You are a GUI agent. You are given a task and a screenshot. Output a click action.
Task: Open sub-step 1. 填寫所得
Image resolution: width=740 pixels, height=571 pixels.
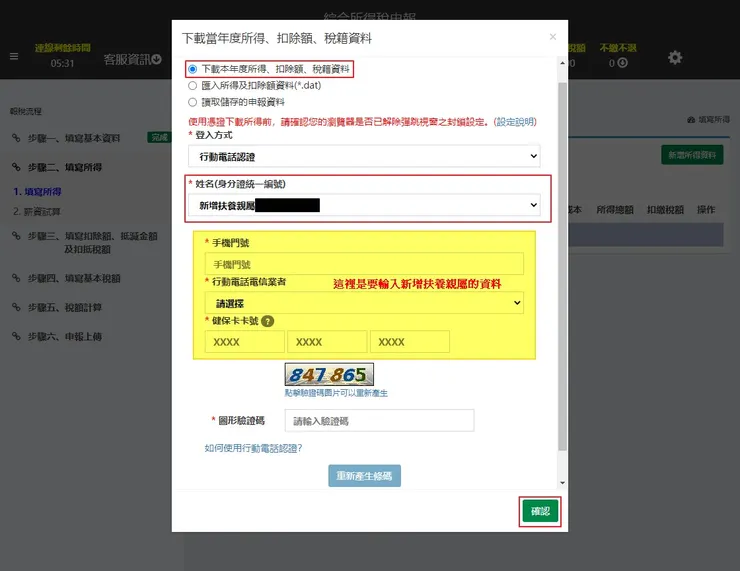pos(37,192)
